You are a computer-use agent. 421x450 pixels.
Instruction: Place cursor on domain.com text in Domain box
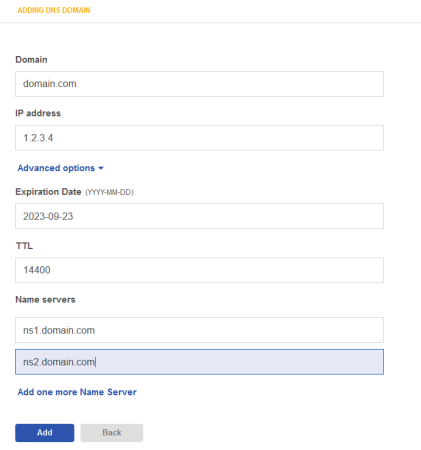tap(50, 84)
